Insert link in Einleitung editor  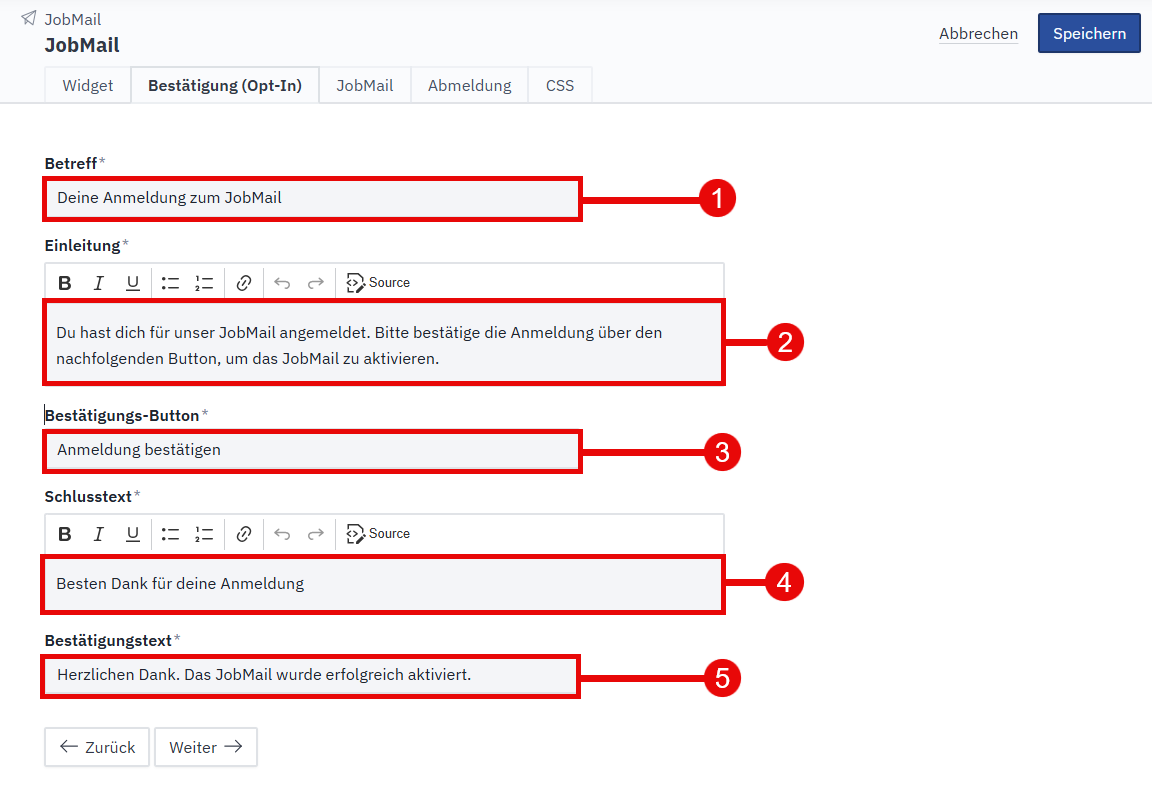(244, 283)
